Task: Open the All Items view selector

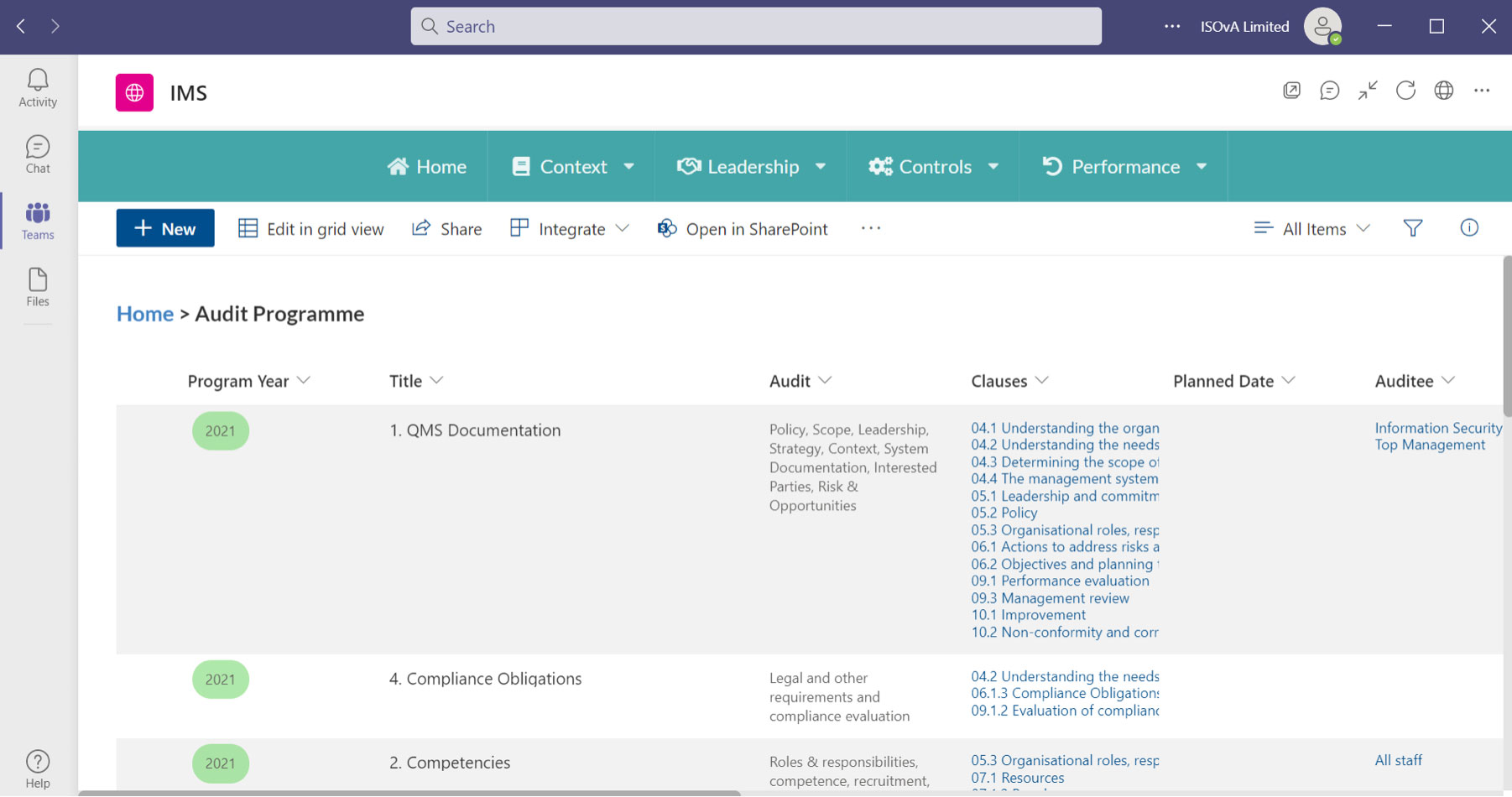Action: point(1311,227)
